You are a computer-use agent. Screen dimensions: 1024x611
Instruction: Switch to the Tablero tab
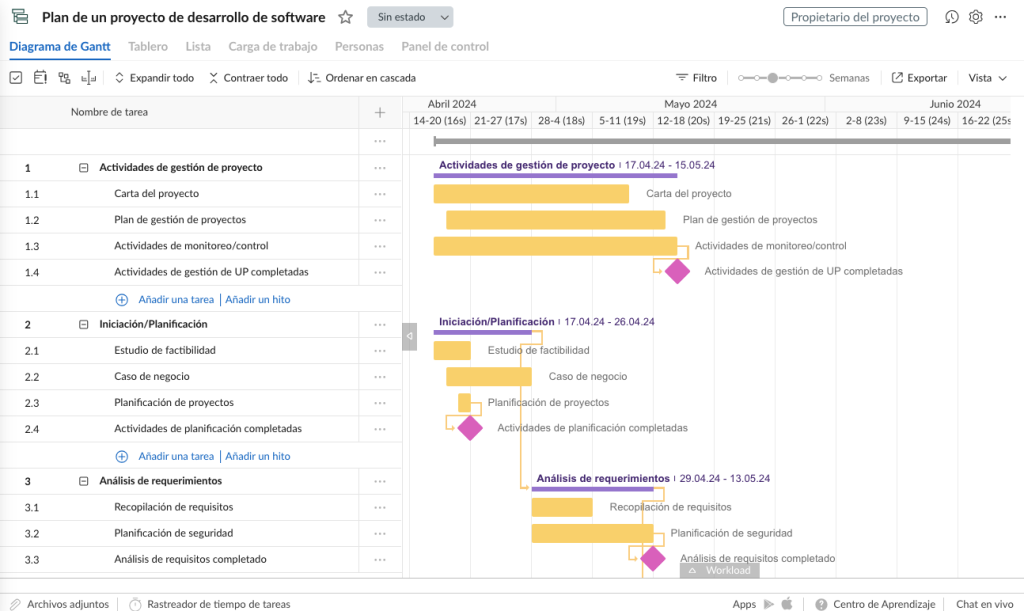pyautogui.click(x=148, y=46)
